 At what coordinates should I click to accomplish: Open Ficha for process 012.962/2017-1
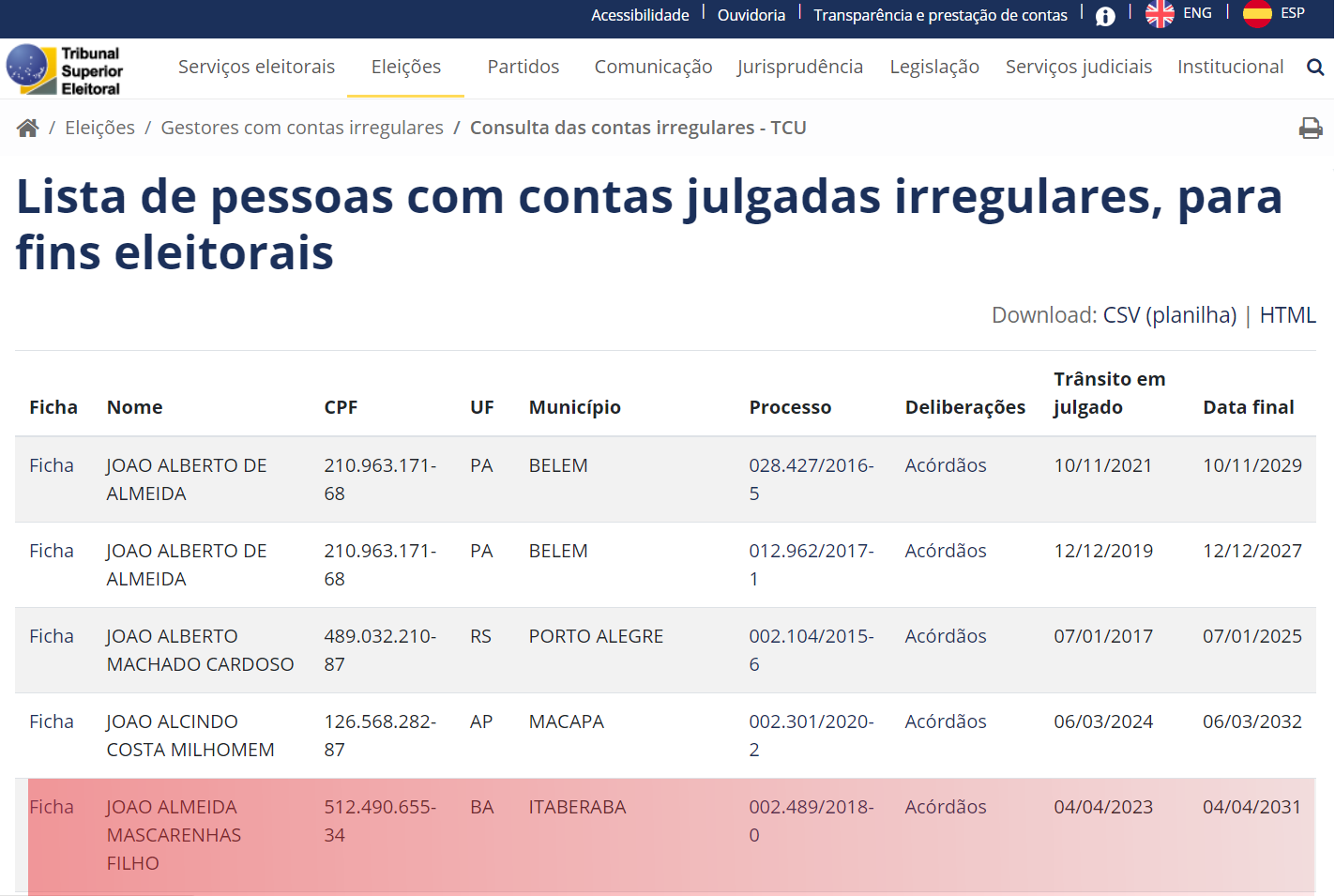coord(52,551)
